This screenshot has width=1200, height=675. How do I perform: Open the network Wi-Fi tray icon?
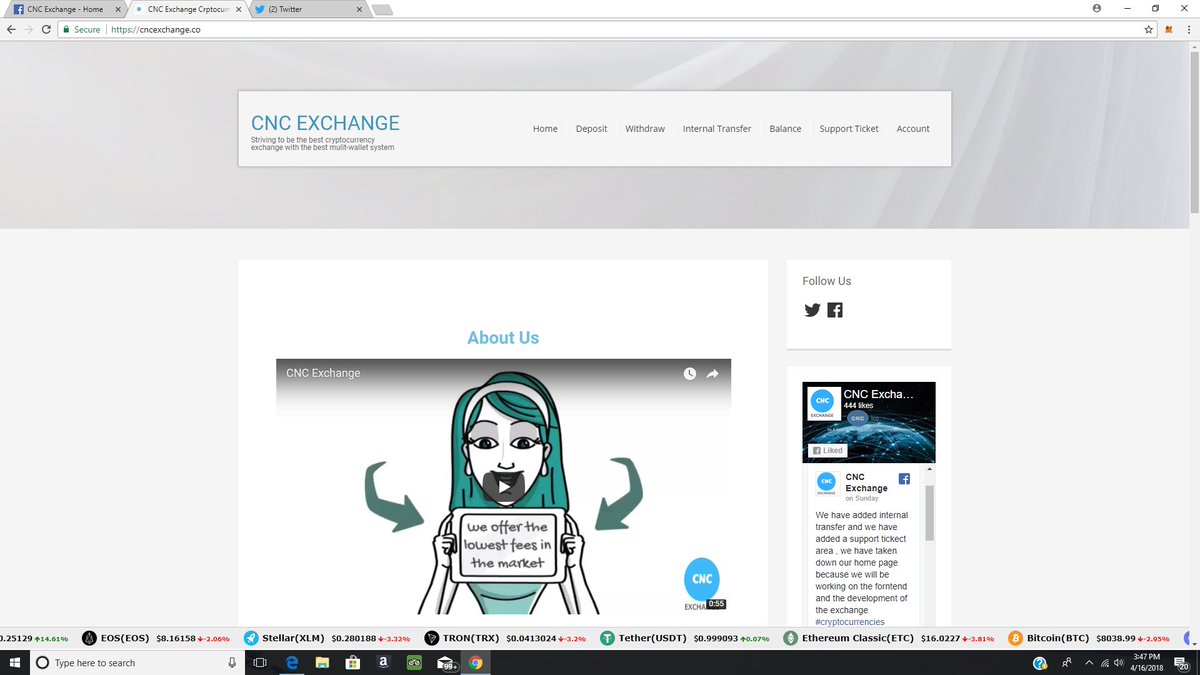point(1105,662)
